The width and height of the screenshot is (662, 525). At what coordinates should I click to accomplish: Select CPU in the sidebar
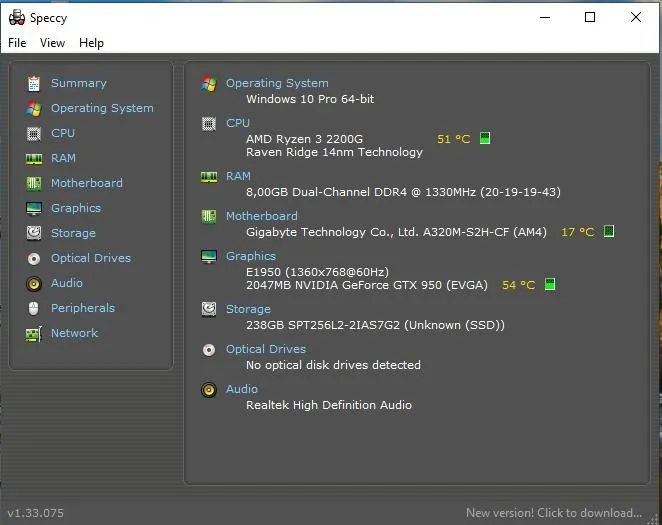pos(63,133)
